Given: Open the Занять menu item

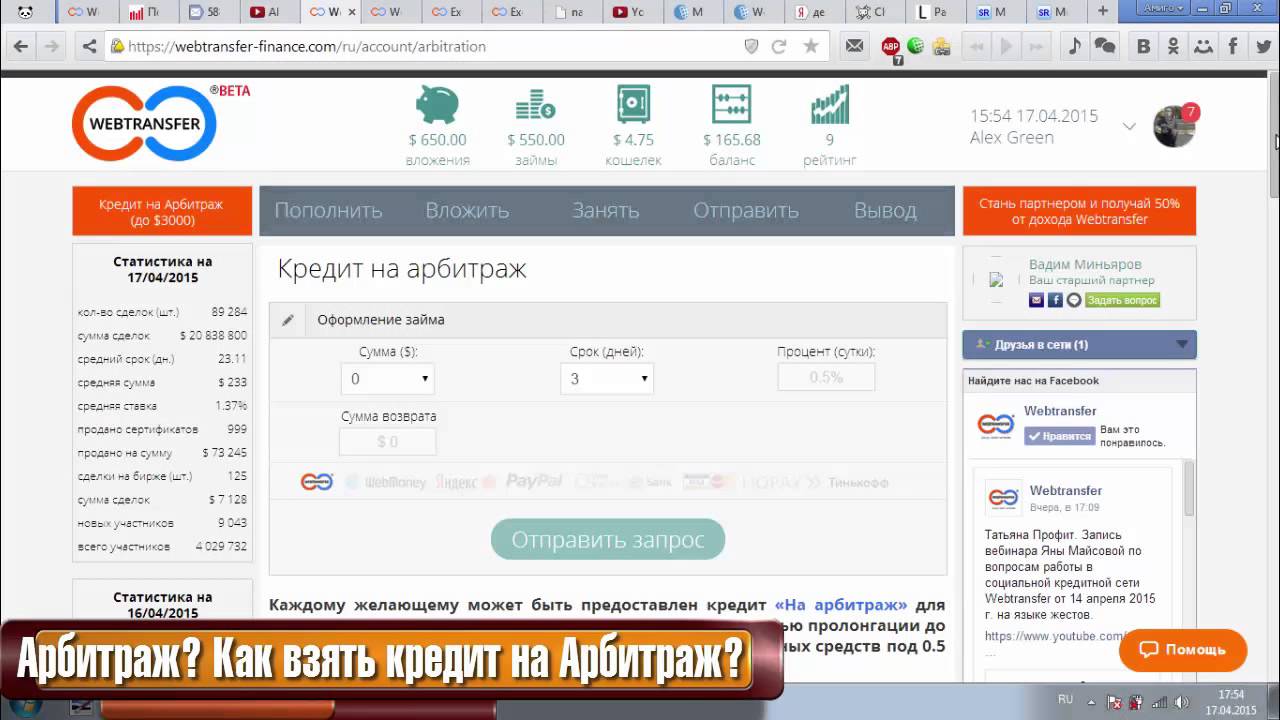Looking at the screenshot, I should point(605,211).
